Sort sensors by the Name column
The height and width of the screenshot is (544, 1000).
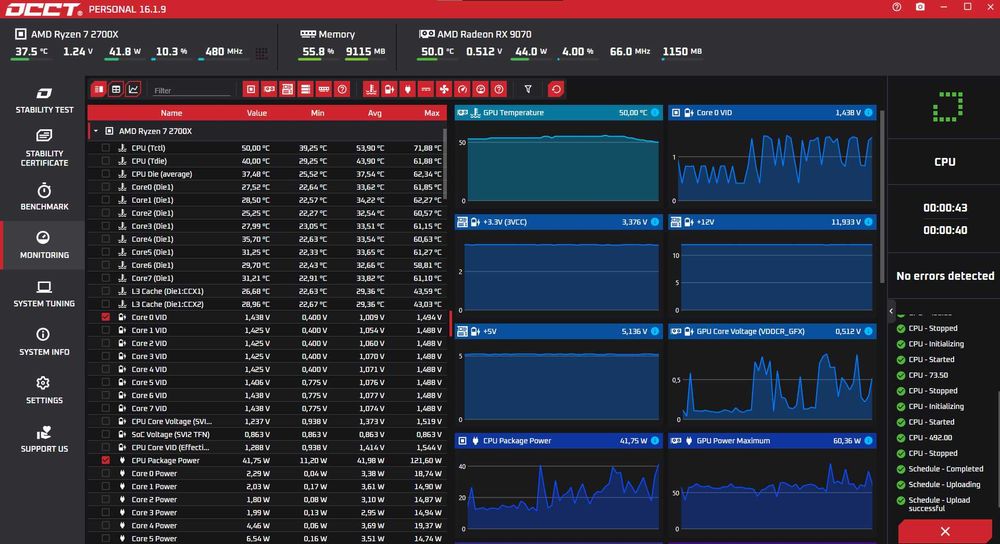[x=171, y=113]
